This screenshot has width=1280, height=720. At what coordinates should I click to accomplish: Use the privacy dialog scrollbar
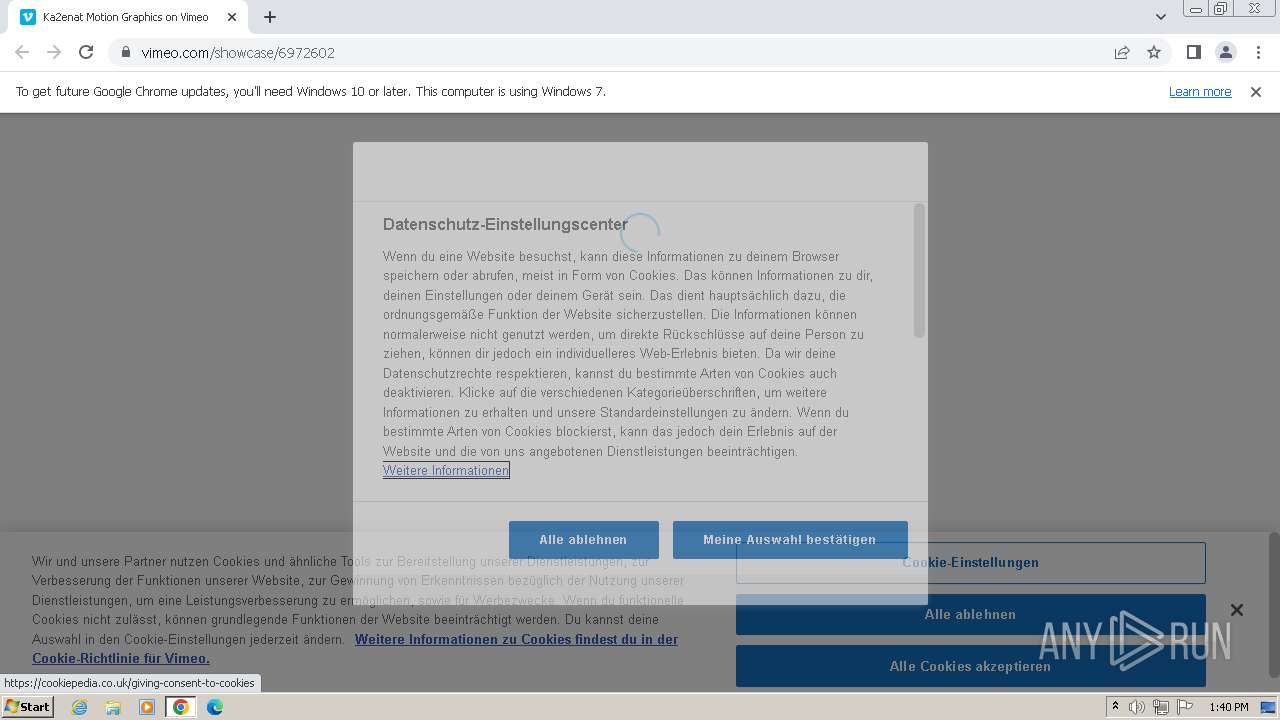(919, 270)
